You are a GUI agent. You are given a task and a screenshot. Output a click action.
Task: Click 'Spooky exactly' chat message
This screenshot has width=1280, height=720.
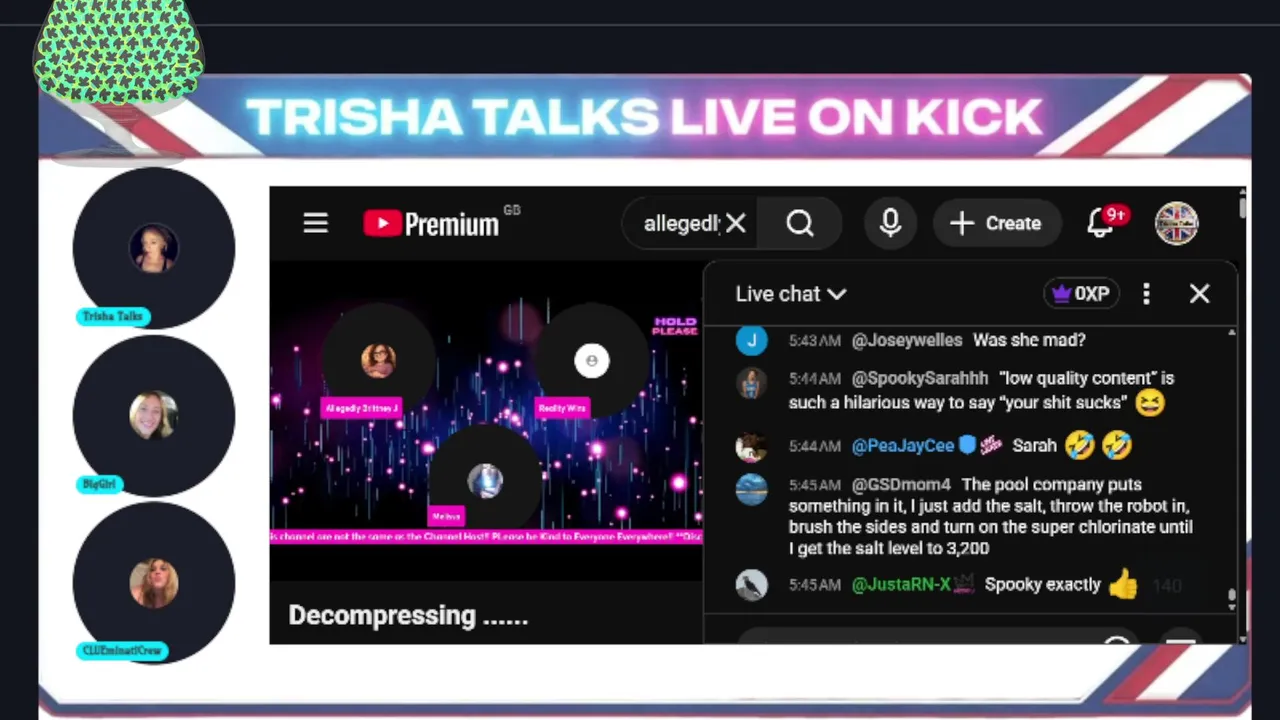click(x=1042, y=584)
